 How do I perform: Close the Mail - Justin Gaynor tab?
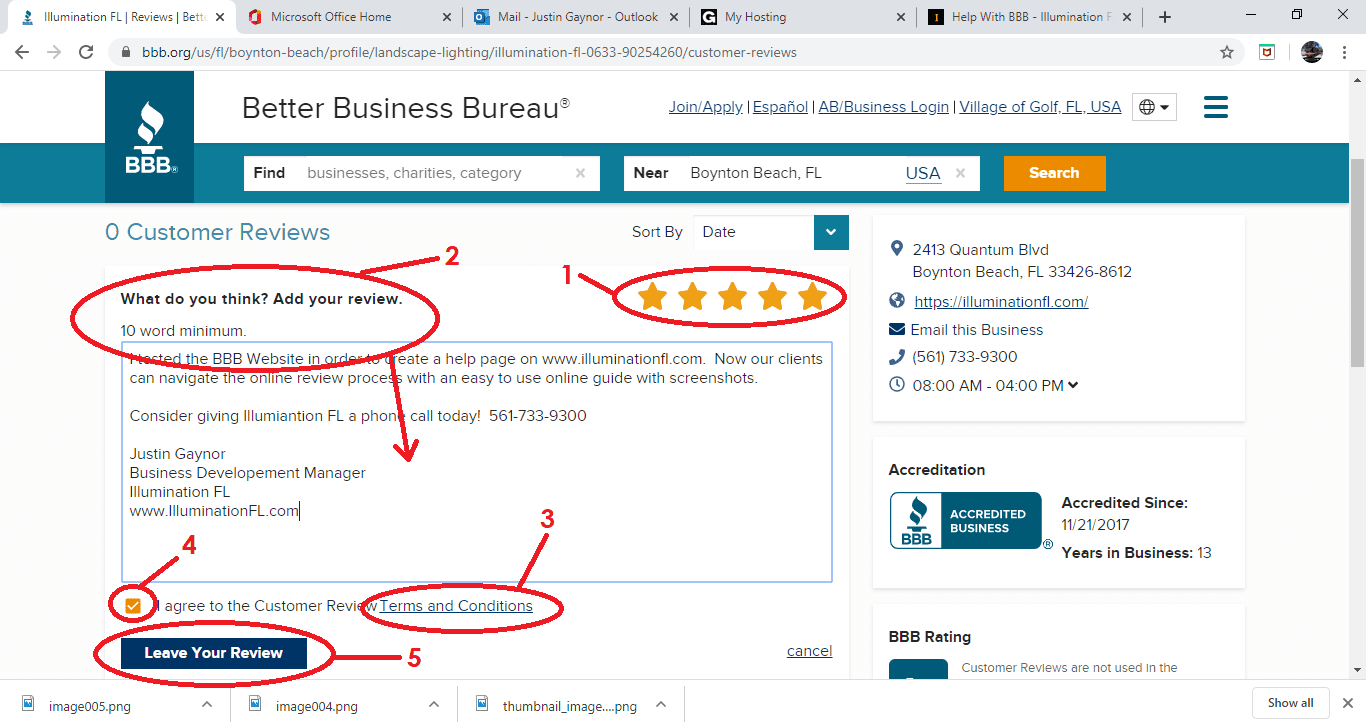[x=673, y=17]
